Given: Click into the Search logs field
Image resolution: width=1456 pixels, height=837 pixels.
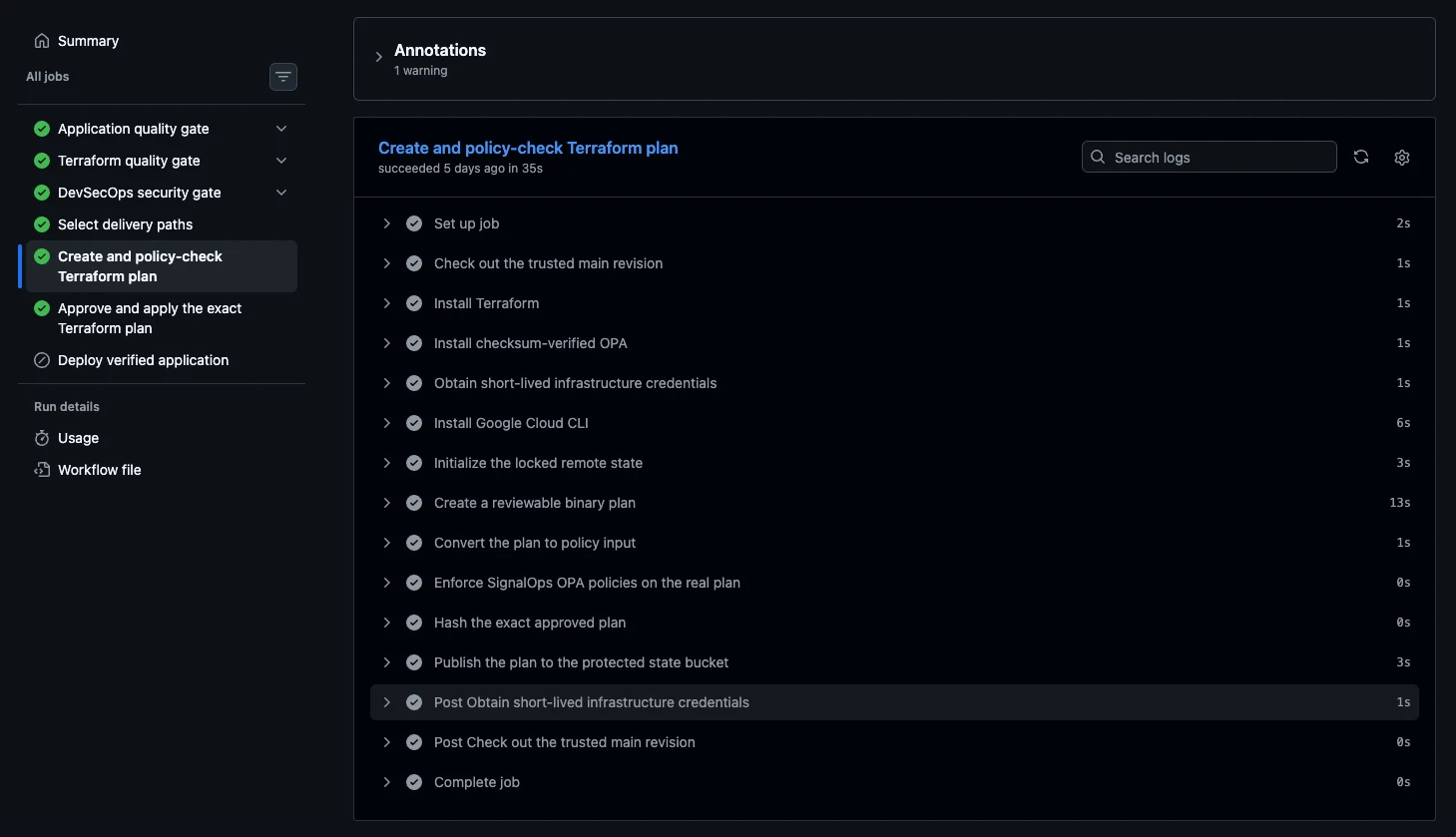Looking at the screenshot, I should coord(1209,157).
